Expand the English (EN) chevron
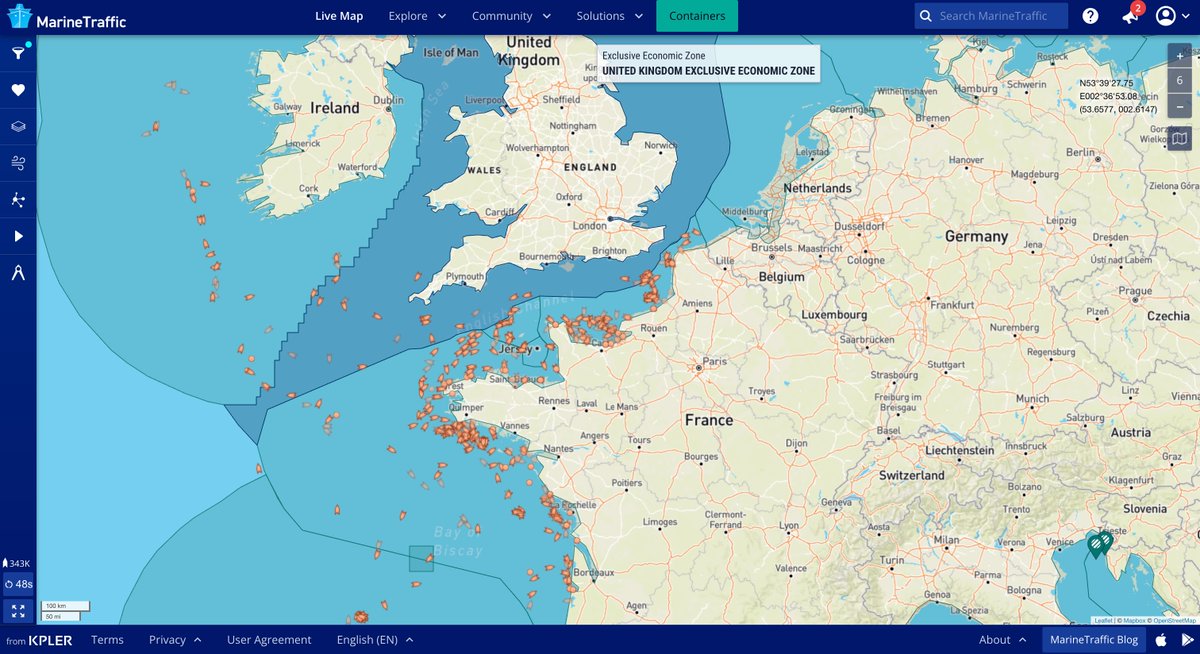The width and height of the screenshot is (1200, 654). [409, 640]
